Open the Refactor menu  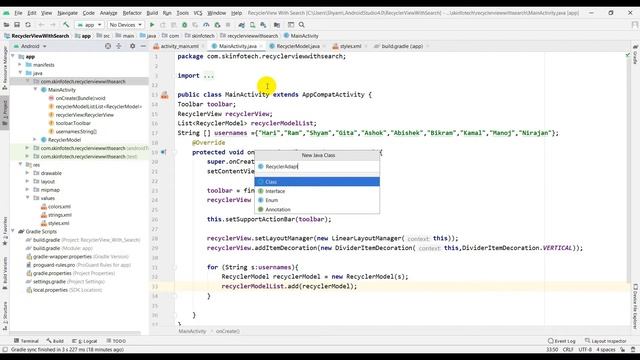(x=132, y=13)
